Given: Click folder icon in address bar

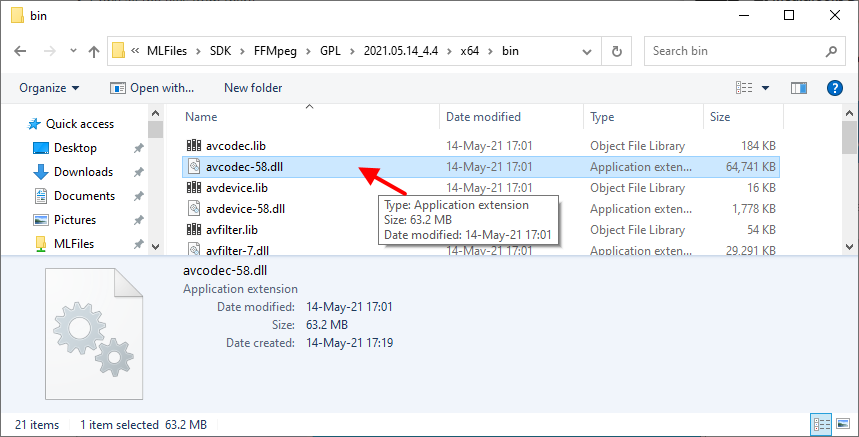Looking at the screenshot, I should pos(118,51).
